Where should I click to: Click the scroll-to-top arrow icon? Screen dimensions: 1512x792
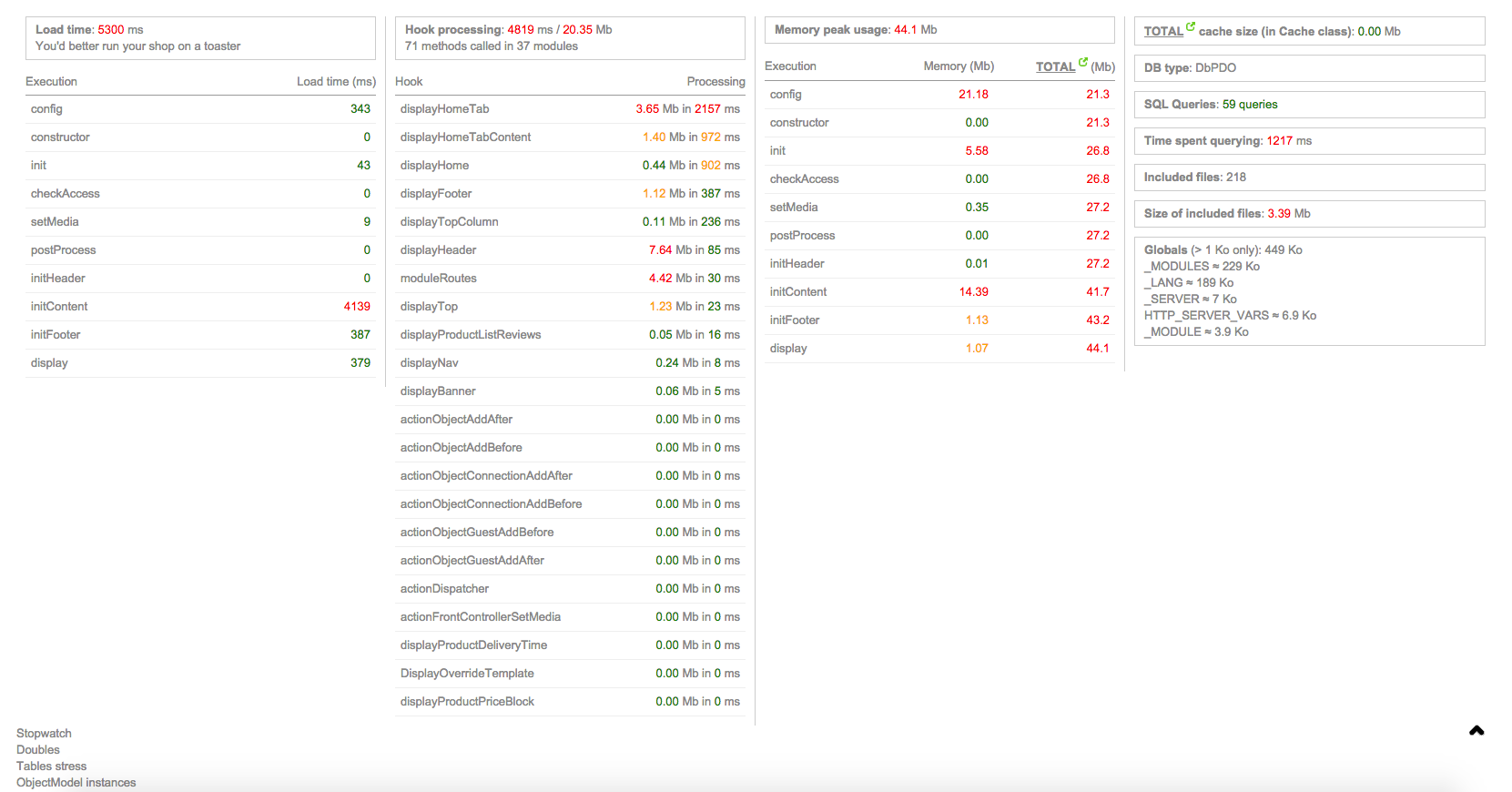tap(1476, 730)
